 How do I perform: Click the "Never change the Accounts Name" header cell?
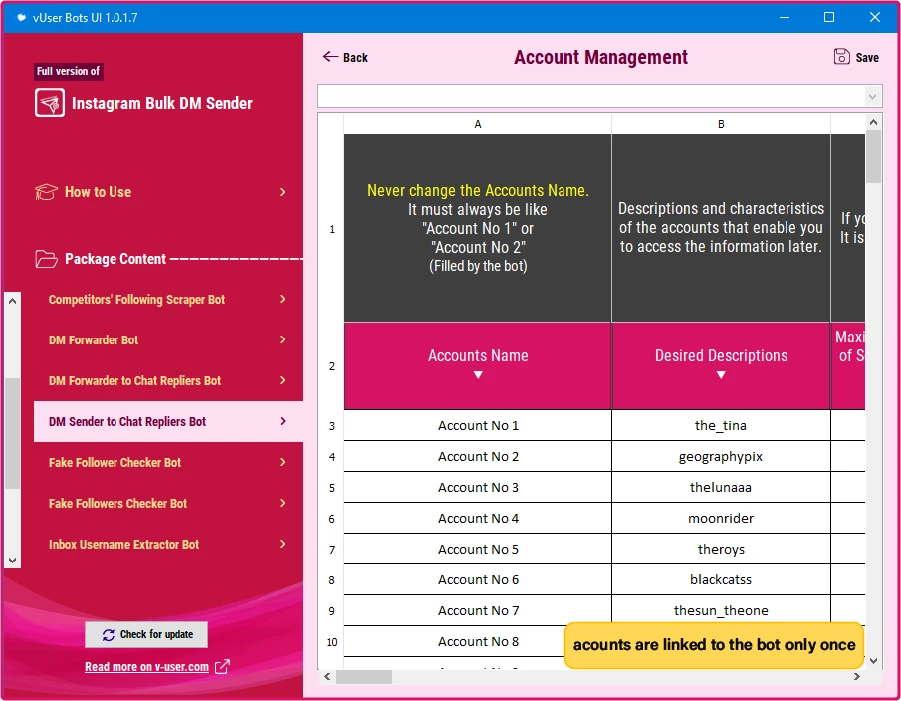click(478, 228)
